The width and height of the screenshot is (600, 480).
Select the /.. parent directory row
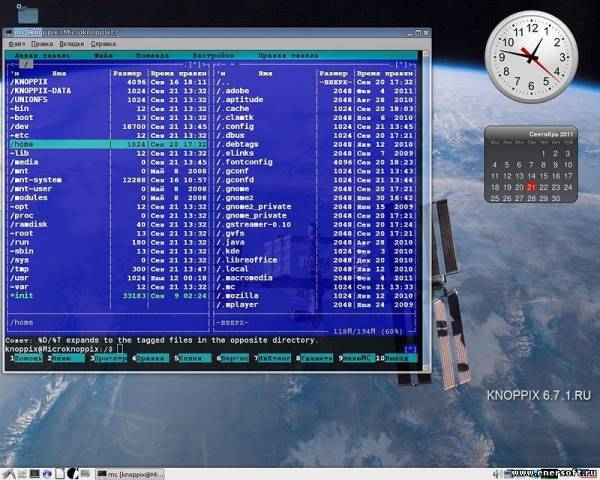coord(315,82)
